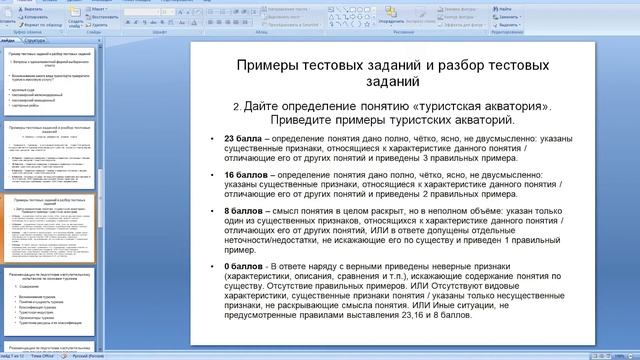This screenshot has height=360, width=640.
Task: Click the Русский (Россия) language indicator
Action: click(88, 356)
